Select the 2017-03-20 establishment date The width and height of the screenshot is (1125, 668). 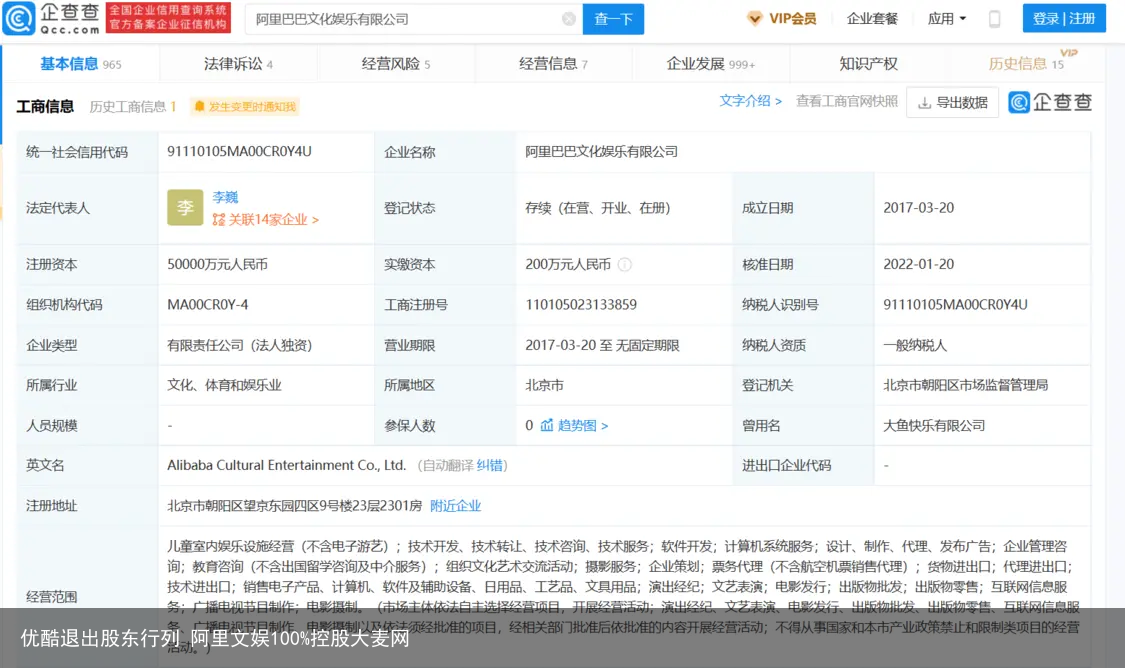[x=919, y=208]
